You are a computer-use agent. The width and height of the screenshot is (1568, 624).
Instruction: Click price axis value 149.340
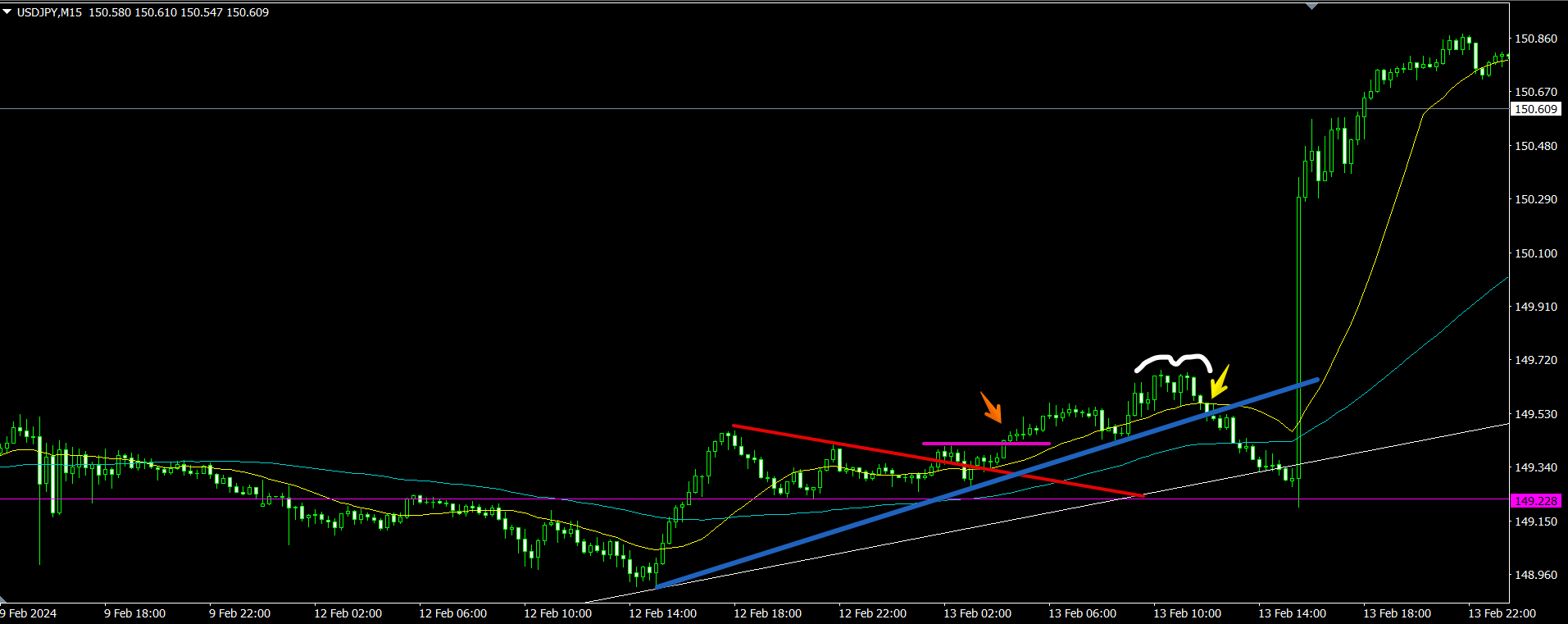[1535, 467]
